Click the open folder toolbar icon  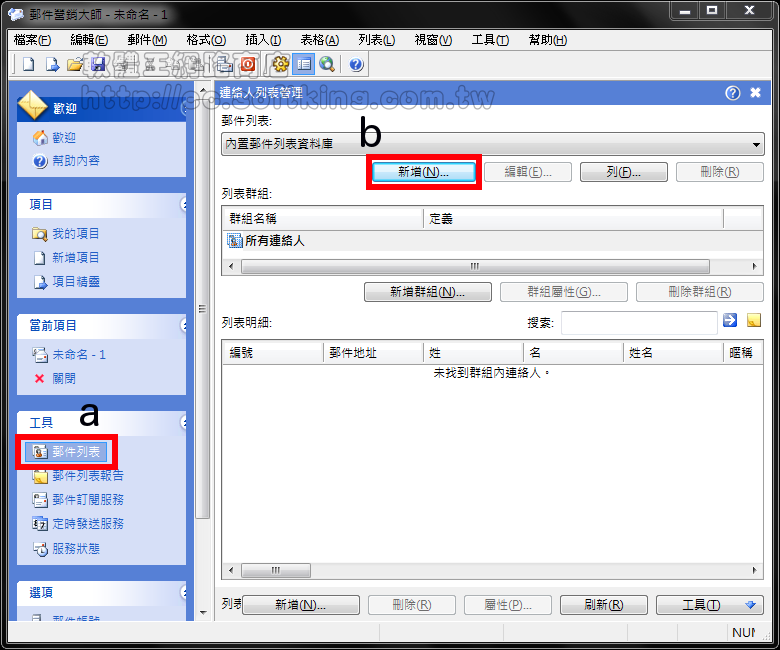pyautogui.click(x=74, y=65)
